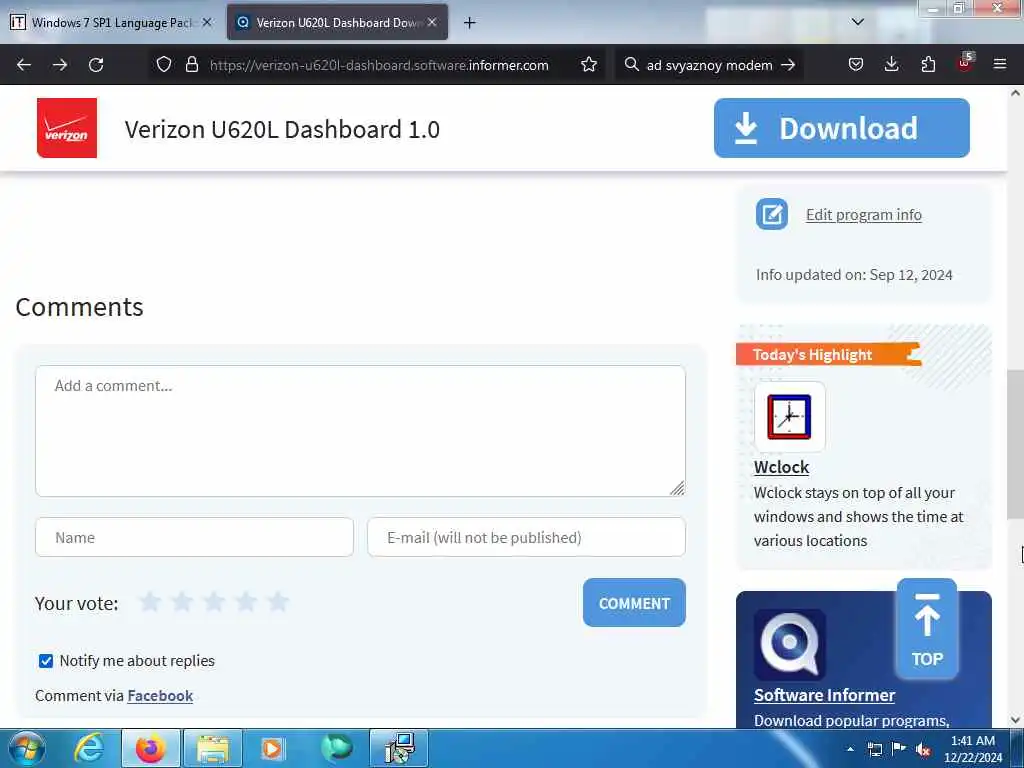Open the Facebook comment link
Viewport: 1024px width, 768px height.
pyautogui.click(x=160, y=696)
